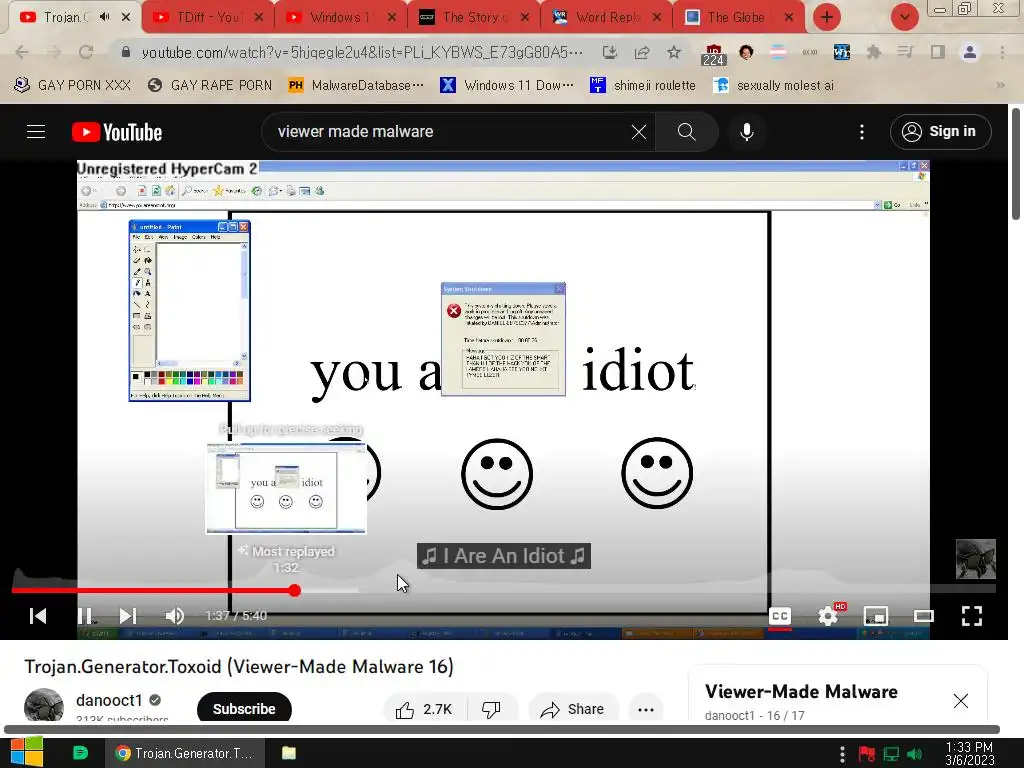Screen dimensions: 1024x768
Task: Switch to Windows 1 YouTube tab
Action: [x=340, y=18]
